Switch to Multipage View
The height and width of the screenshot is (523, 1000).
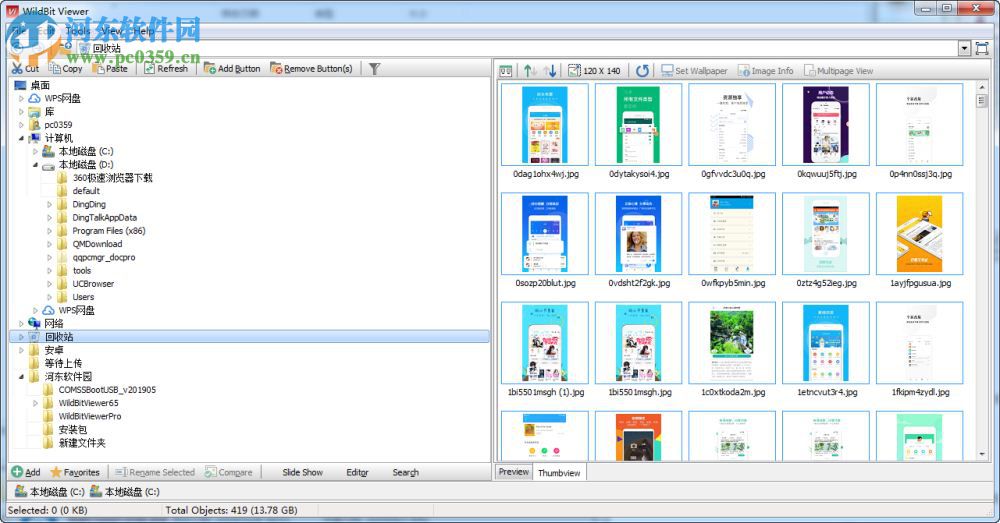pyautogui.click(x=838, y=71)
